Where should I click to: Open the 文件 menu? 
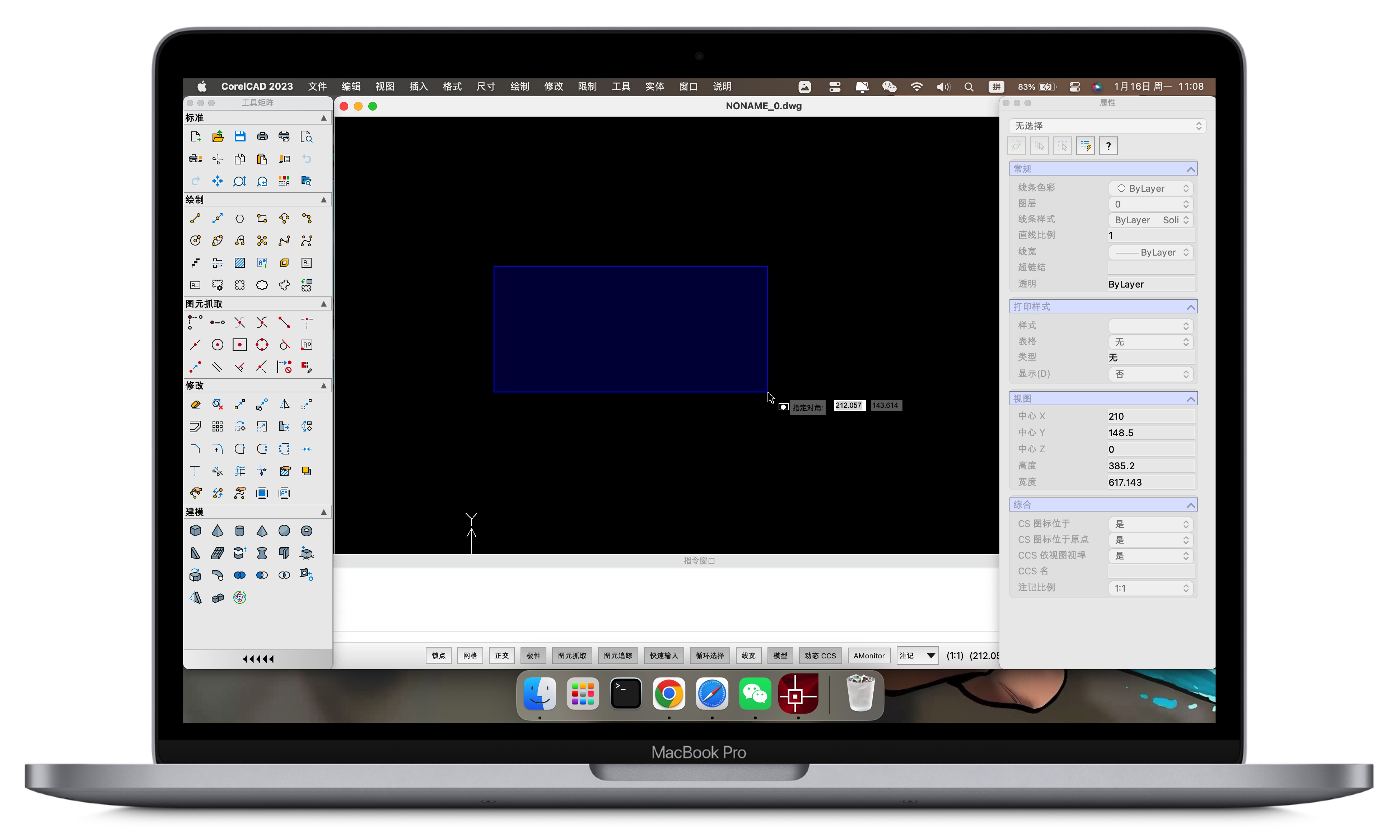point(317,86)
